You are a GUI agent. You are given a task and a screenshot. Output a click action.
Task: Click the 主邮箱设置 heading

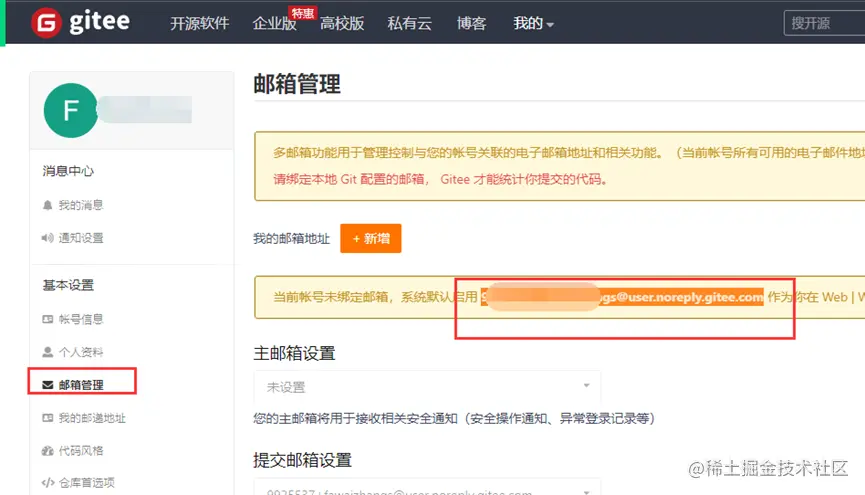pos(294,353)
